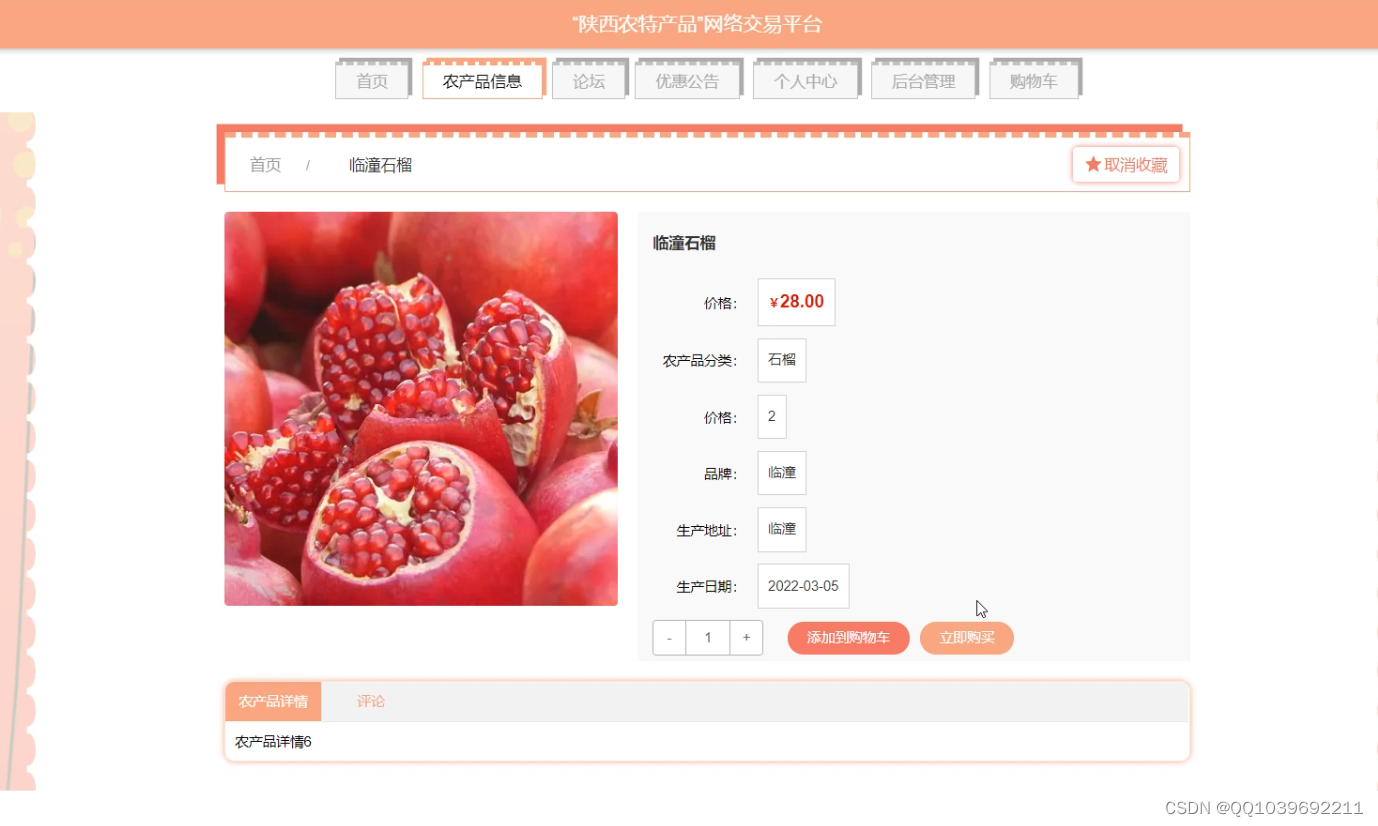Open the 优惠公告 announcements tab
Screen dimensions: 1378x826
687,81
